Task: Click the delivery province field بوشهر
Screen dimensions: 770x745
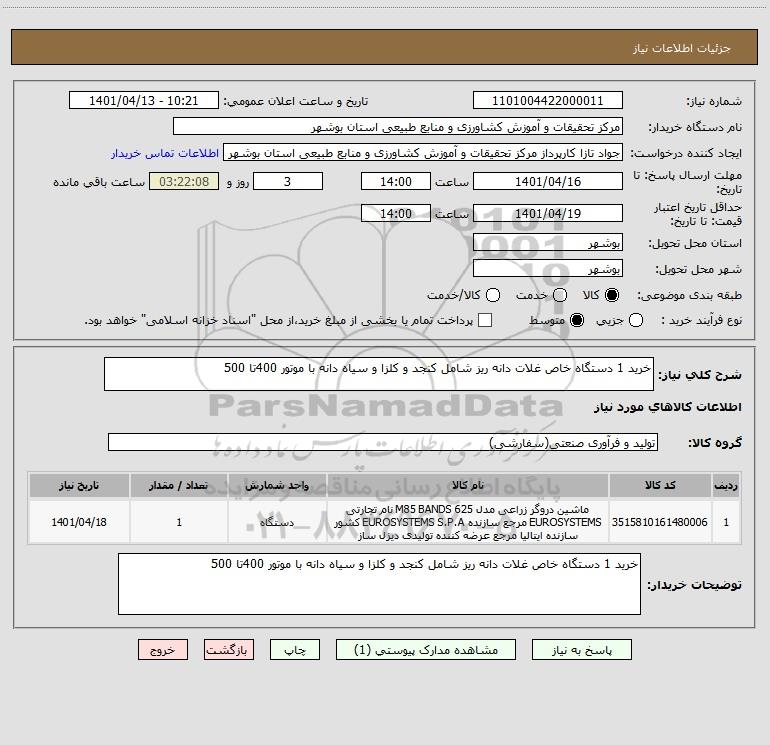Action: point(548,242)
